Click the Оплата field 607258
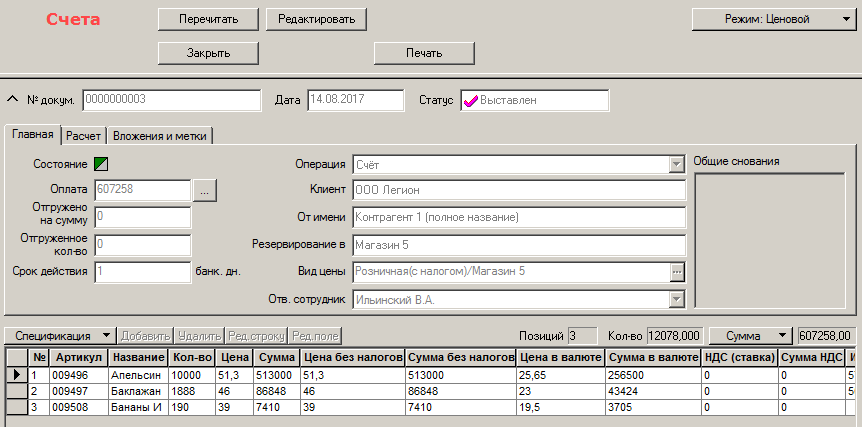The image size is (862, 427). coord(143,190)
